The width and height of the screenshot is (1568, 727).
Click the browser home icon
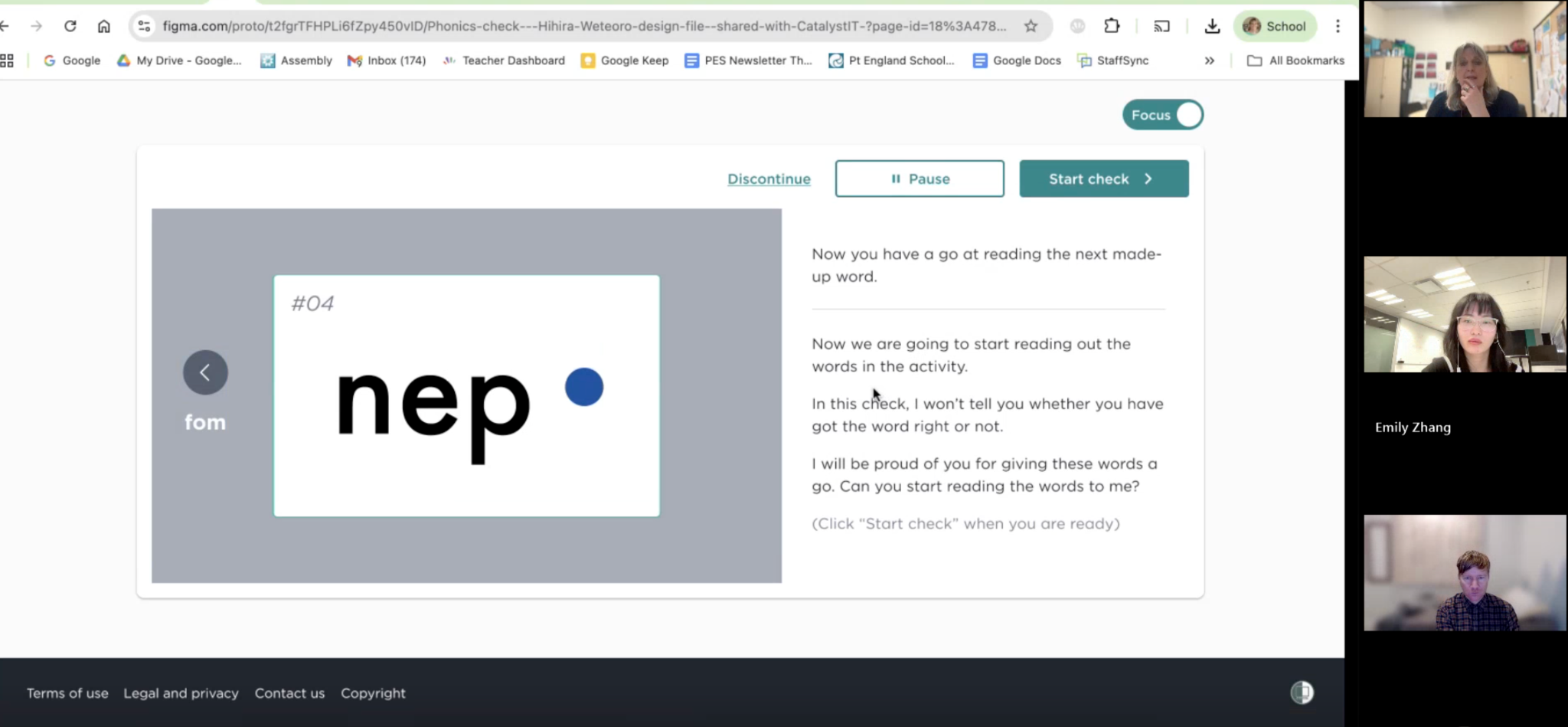coord(104,26)
